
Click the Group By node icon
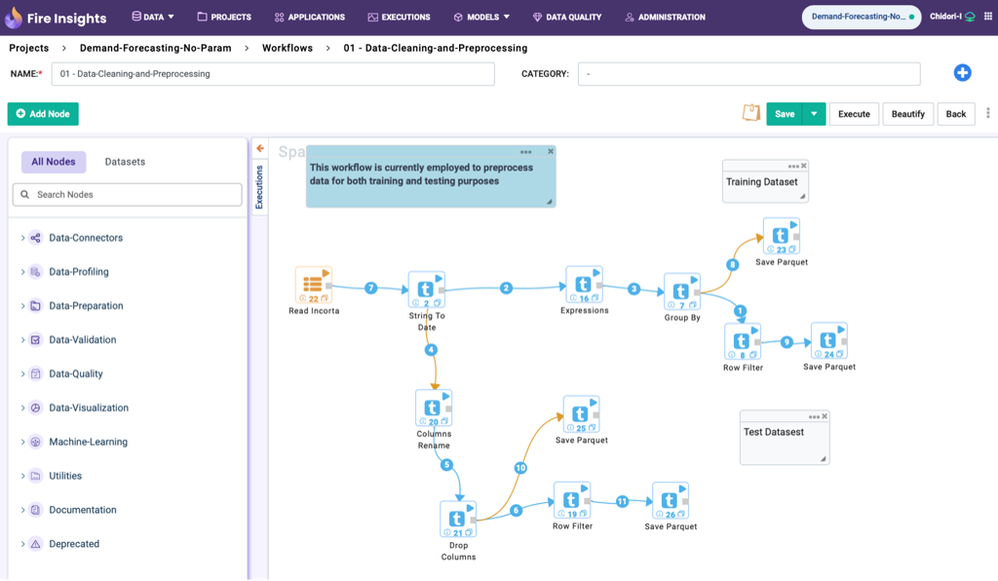tap(681, 292)
